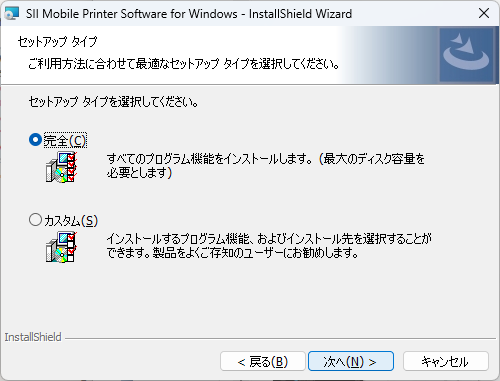The height and width of the screenshot is (381, 500).
Task: Go back with the 戻る(B) button
Action: tap(263, 361)
